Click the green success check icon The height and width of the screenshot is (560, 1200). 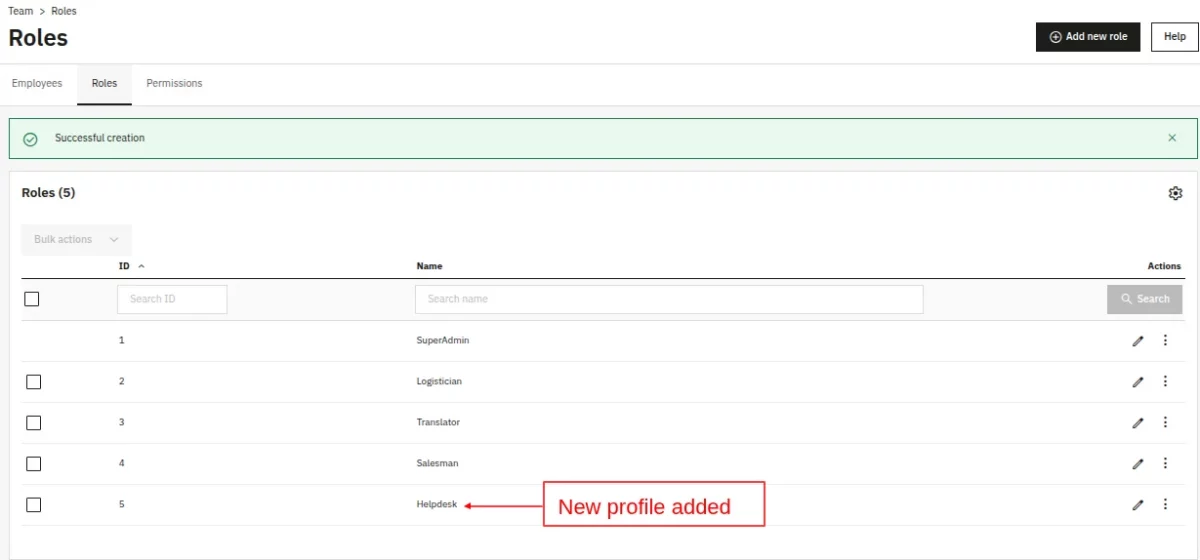pos(30,139)
